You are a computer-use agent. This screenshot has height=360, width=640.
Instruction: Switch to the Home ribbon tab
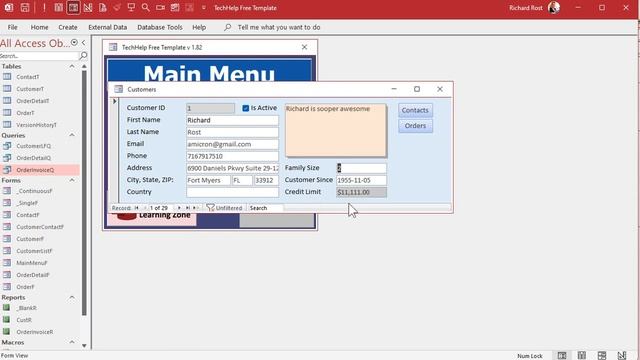click(x=40, y=27)
